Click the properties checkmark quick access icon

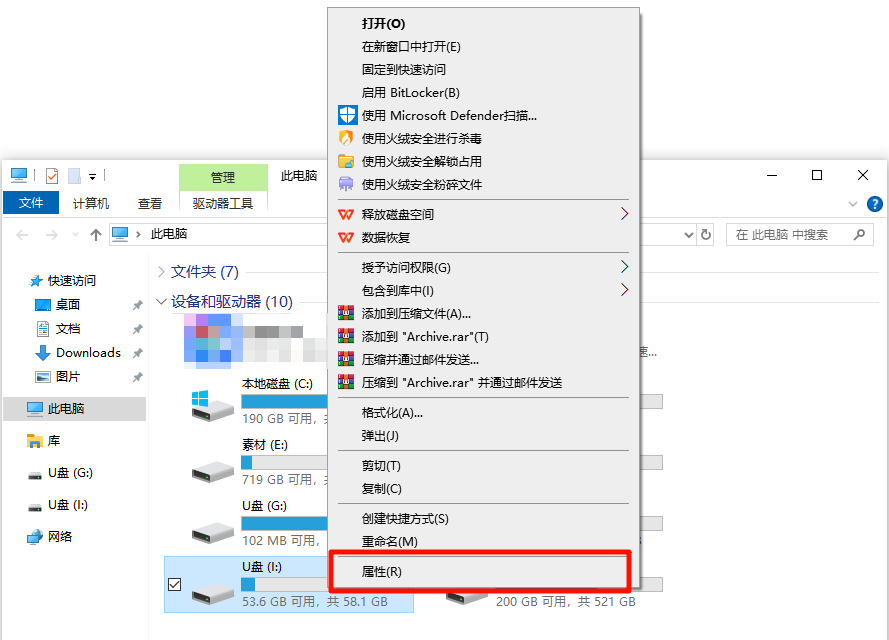click(x=52, y=176)
